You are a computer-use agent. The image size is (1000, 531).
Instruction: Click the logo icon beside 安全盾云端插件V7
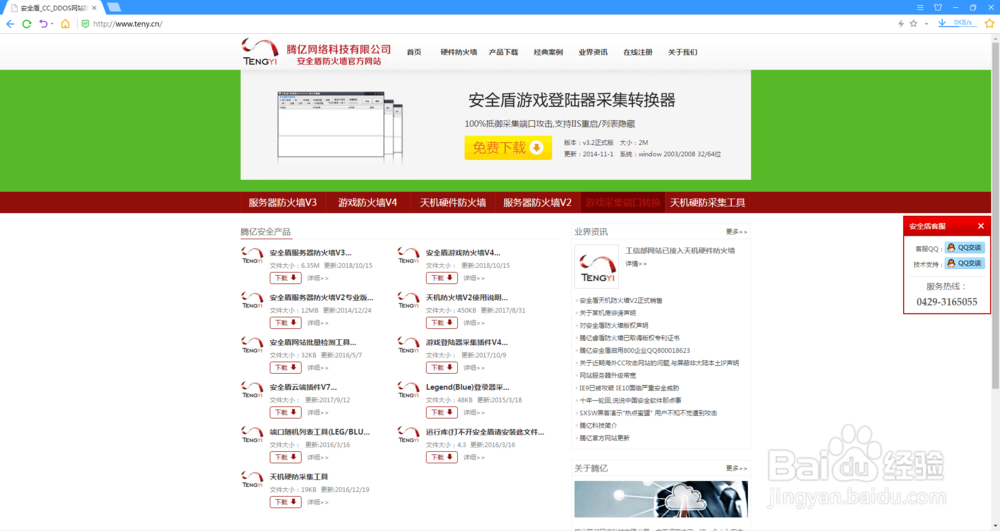pos(252,389)
